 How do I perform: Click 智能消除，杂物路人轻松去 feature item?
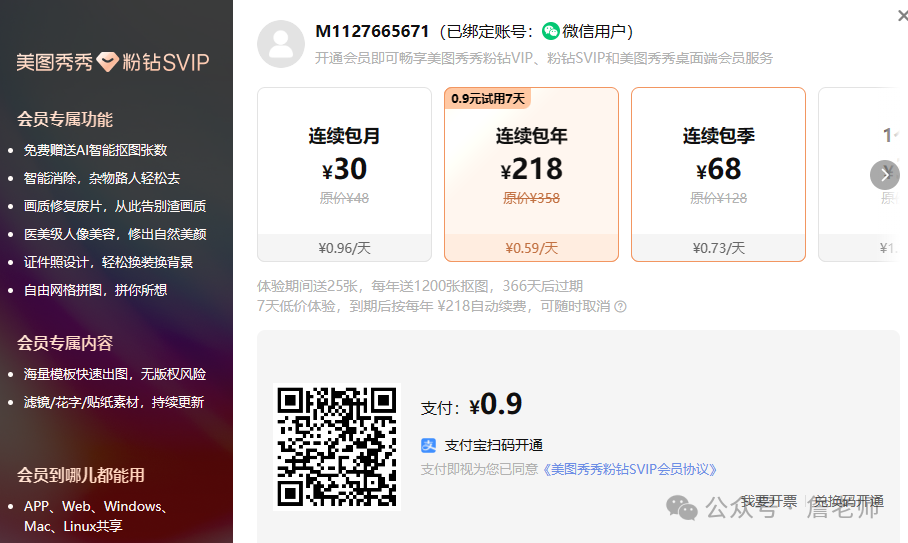tap(102, 178)
